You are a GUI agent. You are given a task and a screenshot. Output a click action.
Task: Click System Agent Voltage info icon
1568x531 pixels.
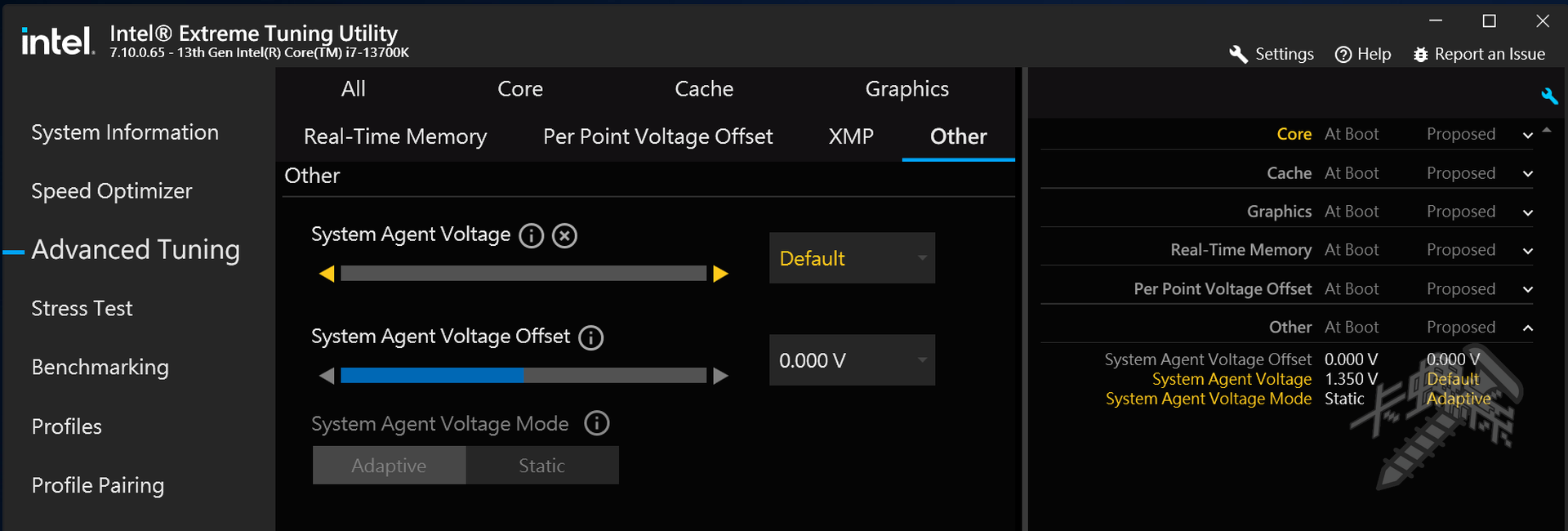531,236
